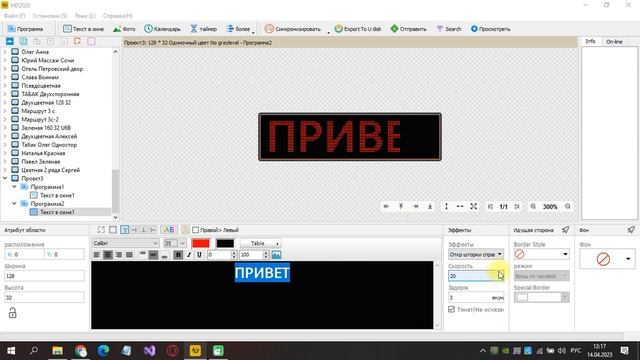This screenshot has height=360, width=640.
Task: Go to previous page in preview
Action: (x=490, y=207)
